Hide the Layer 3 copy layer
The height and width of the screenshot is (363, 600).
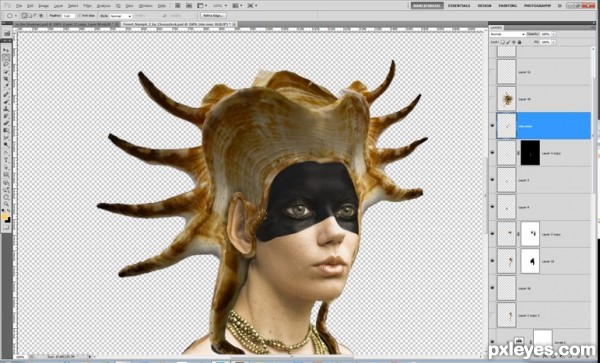(x=492, y=153)
